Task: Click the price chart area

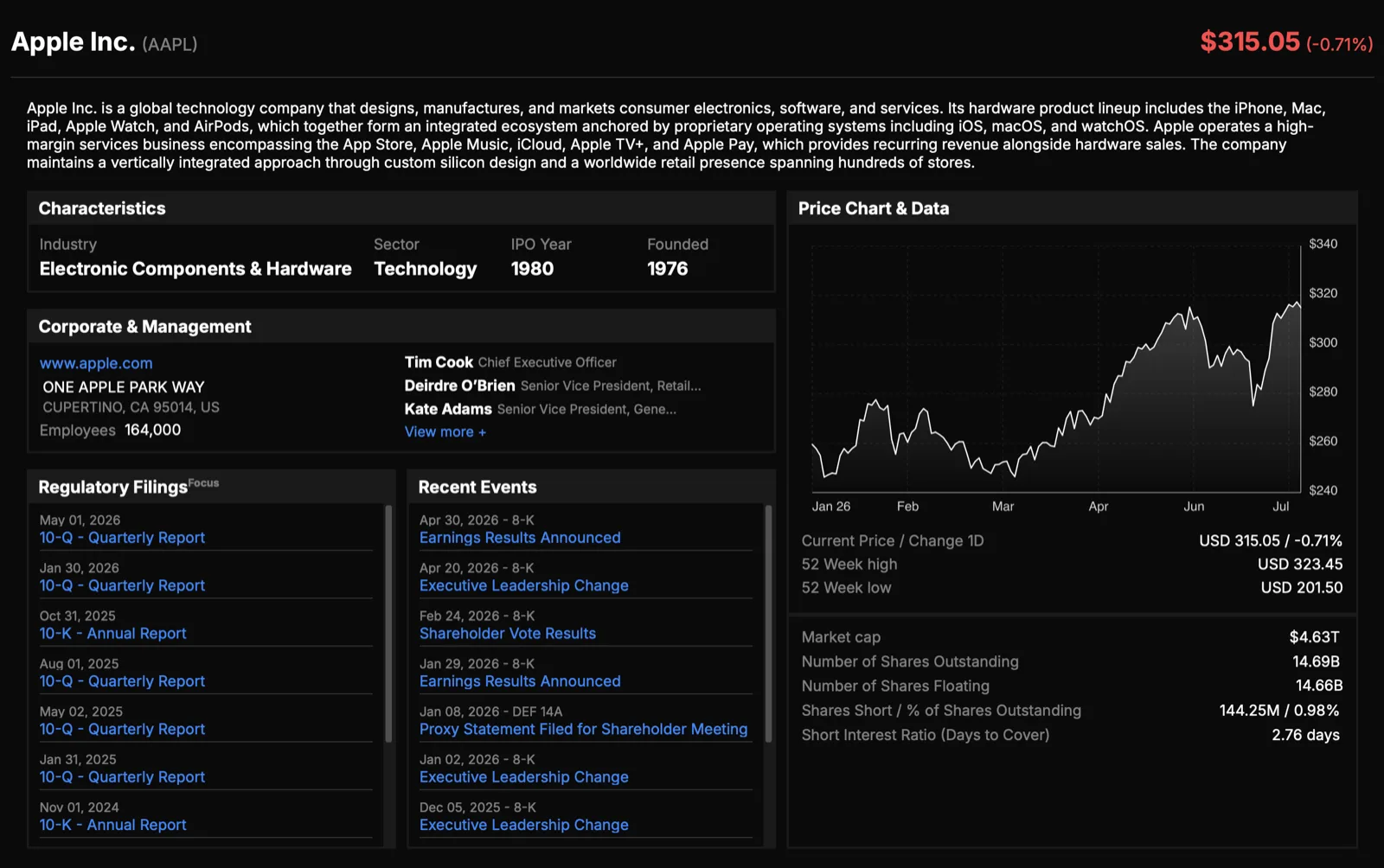Action: tap(1055, 368)
